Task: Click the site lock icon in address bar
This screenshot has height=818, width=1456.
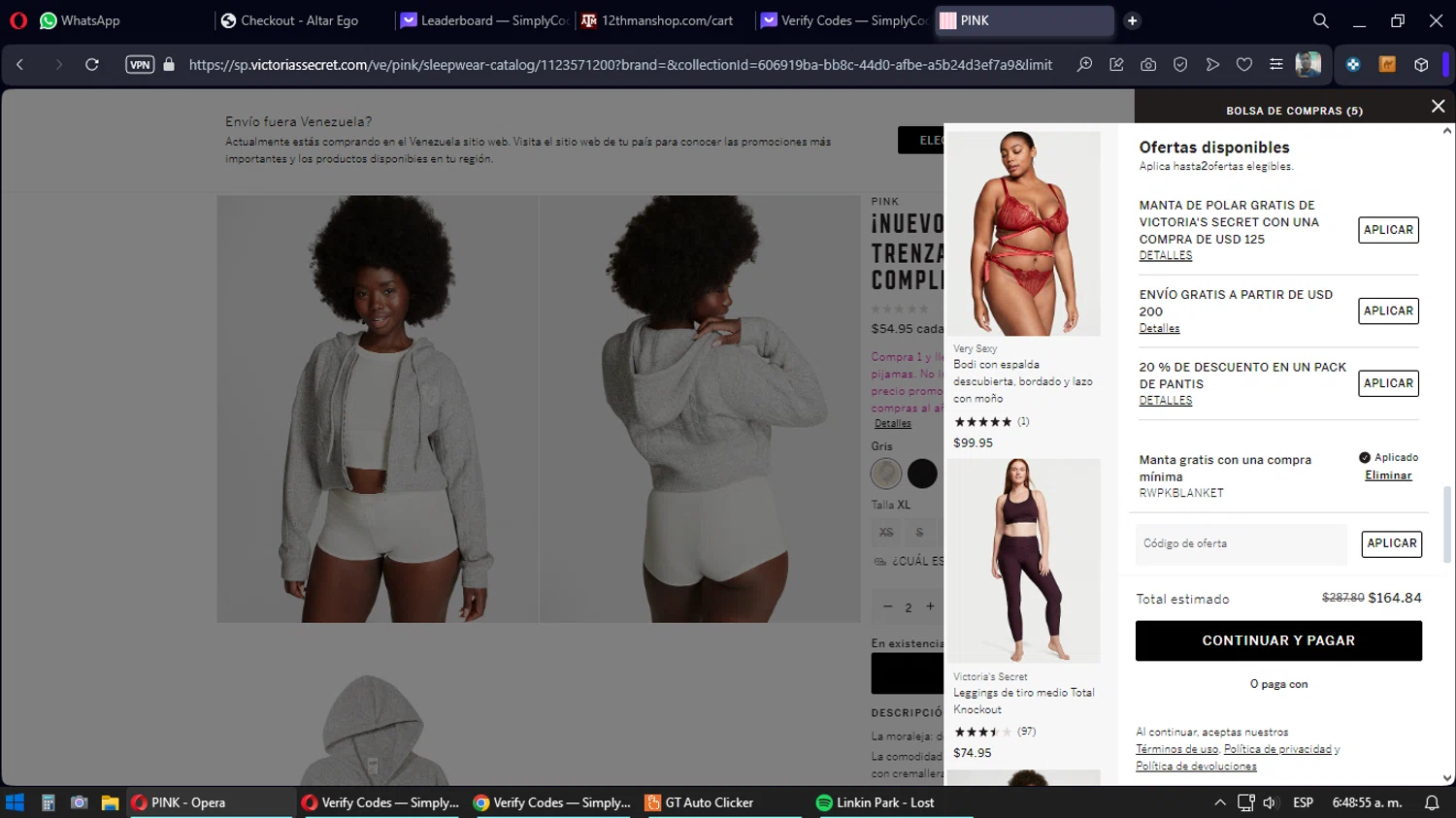Action: (x=169, y=65)
